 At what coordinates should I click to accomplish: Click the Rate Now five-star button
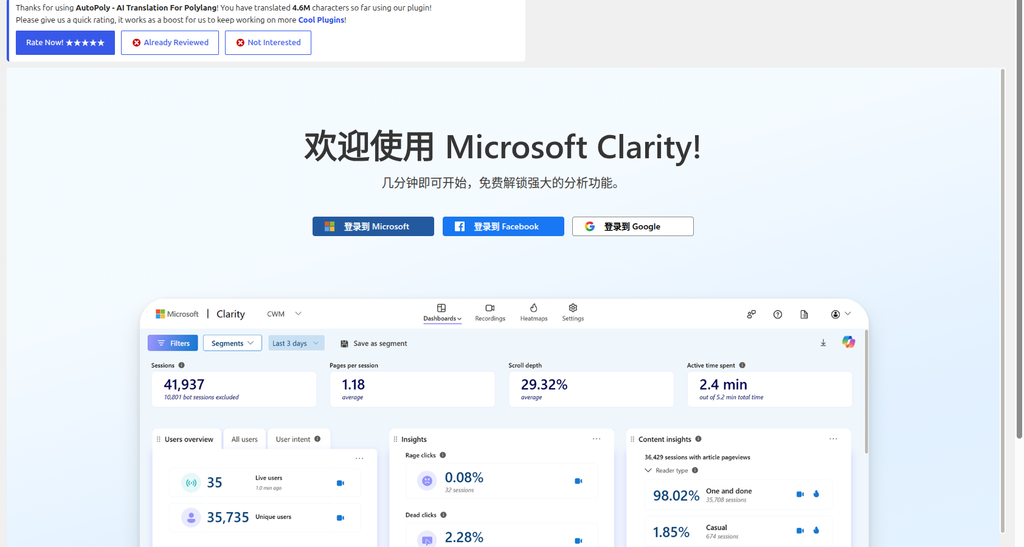[65, 42]
